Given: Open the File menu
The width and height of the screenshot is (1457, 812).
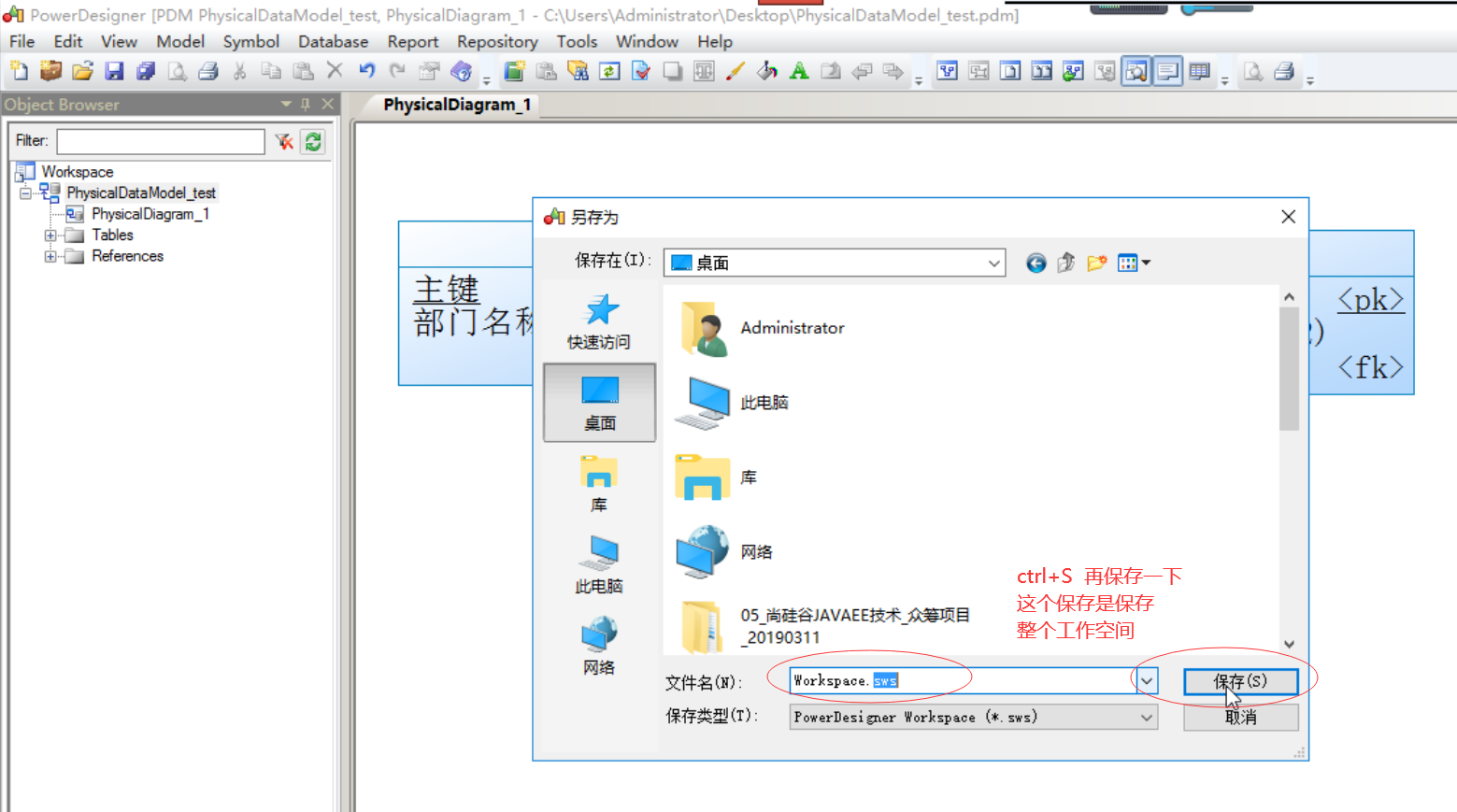Looking at the screenshot, I should 21,42.
